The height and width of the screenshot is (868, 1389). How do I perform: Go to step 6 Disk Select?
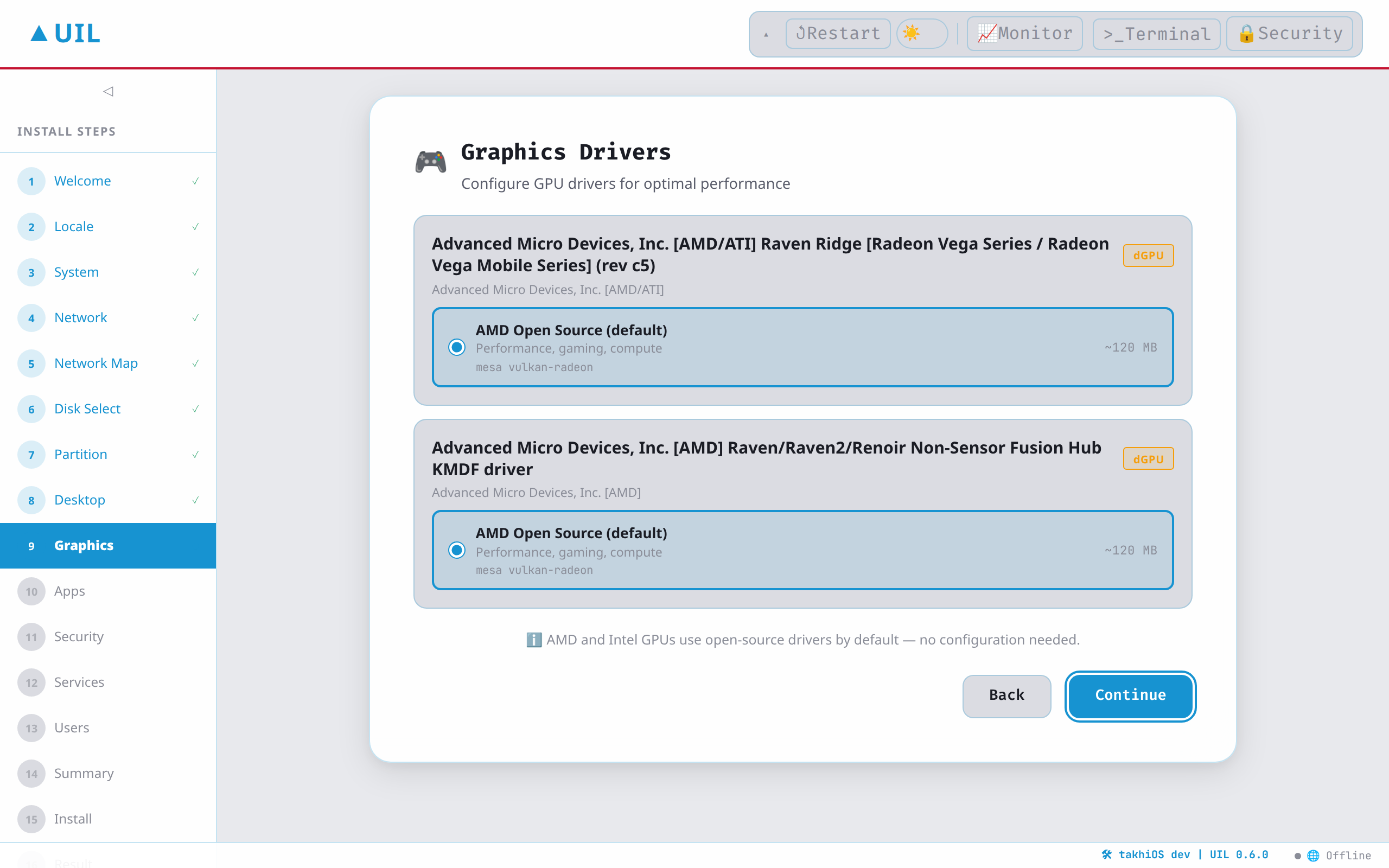pyautogui.click(x=108, y=409)
